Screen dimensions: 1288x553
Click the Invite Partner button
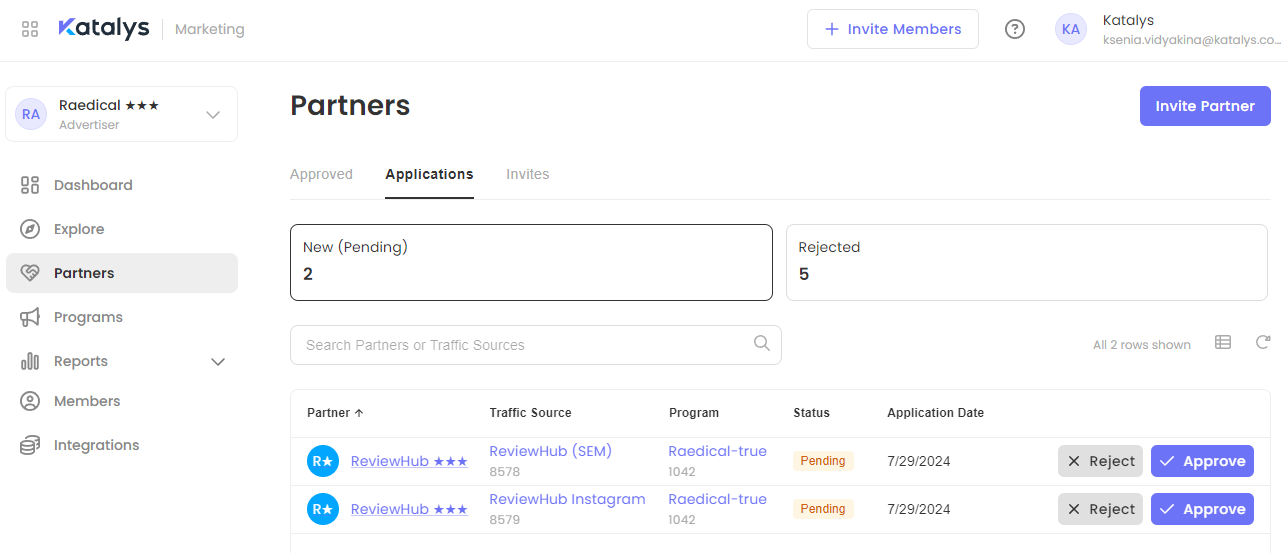[x=1204, y=106]
